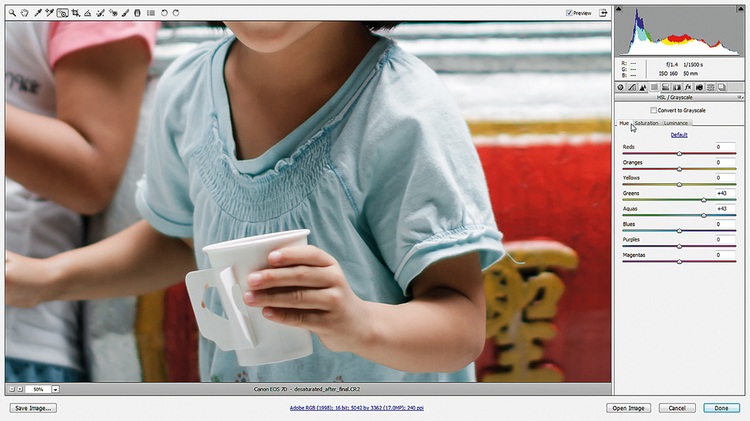750x421 pixels.
Task: Switch to the Saturation tab
Action: [x=646, y=123]
